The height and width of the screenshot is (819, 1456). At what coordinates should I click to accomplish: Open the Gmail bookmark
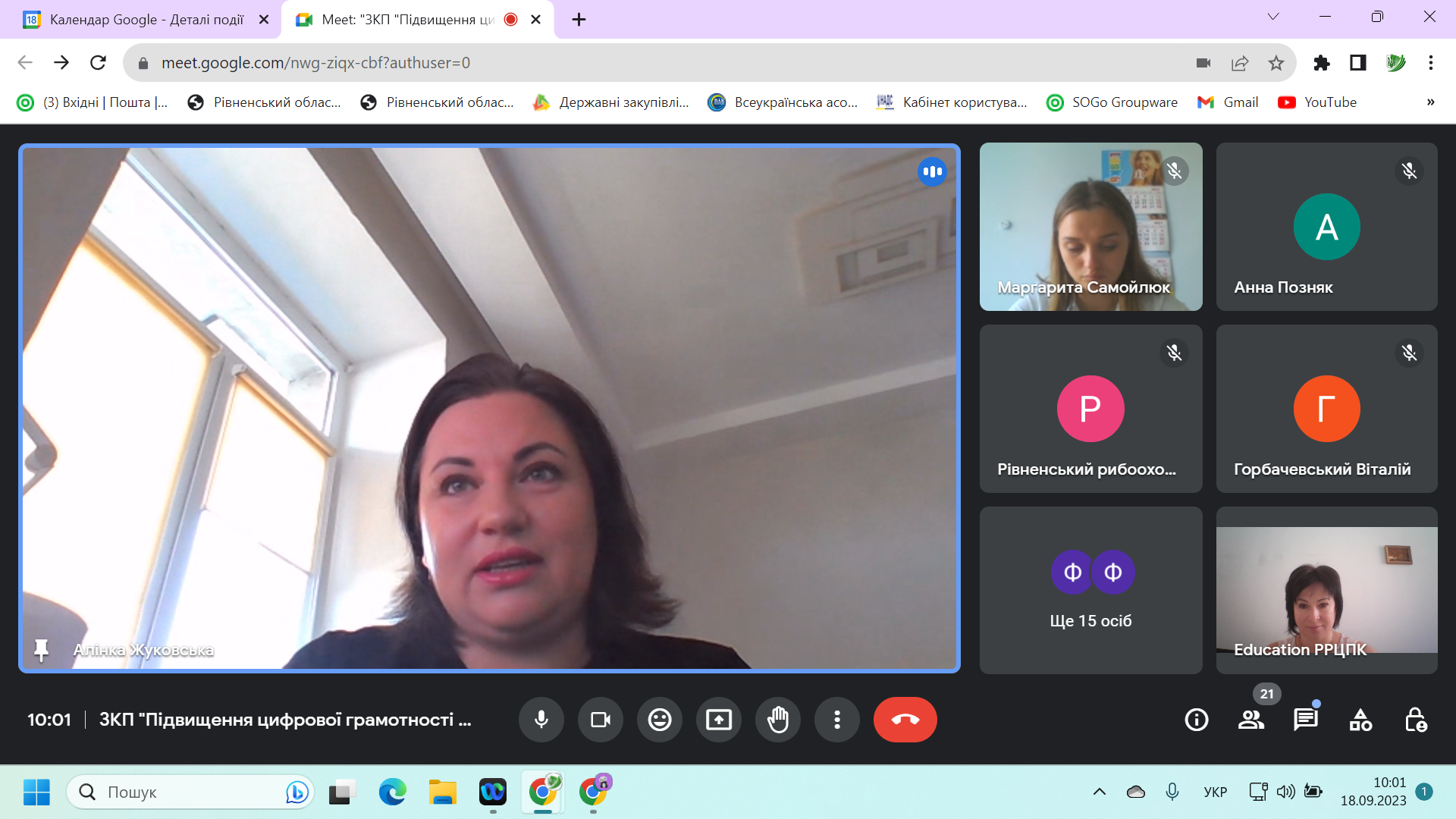[1228, 102]
